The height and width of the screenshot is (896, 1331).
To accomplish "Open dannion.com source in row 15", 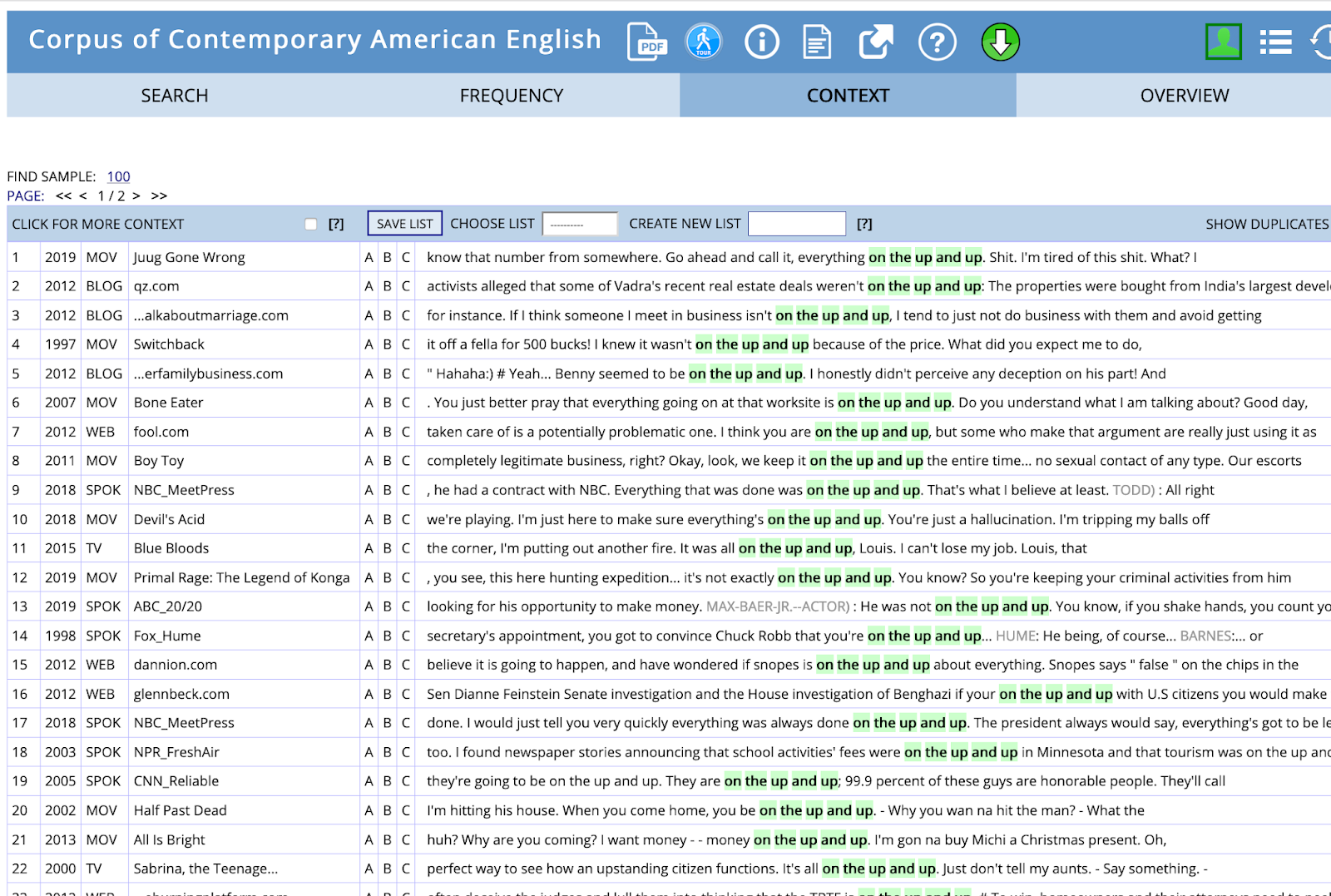I will click(x=176, y=665).
